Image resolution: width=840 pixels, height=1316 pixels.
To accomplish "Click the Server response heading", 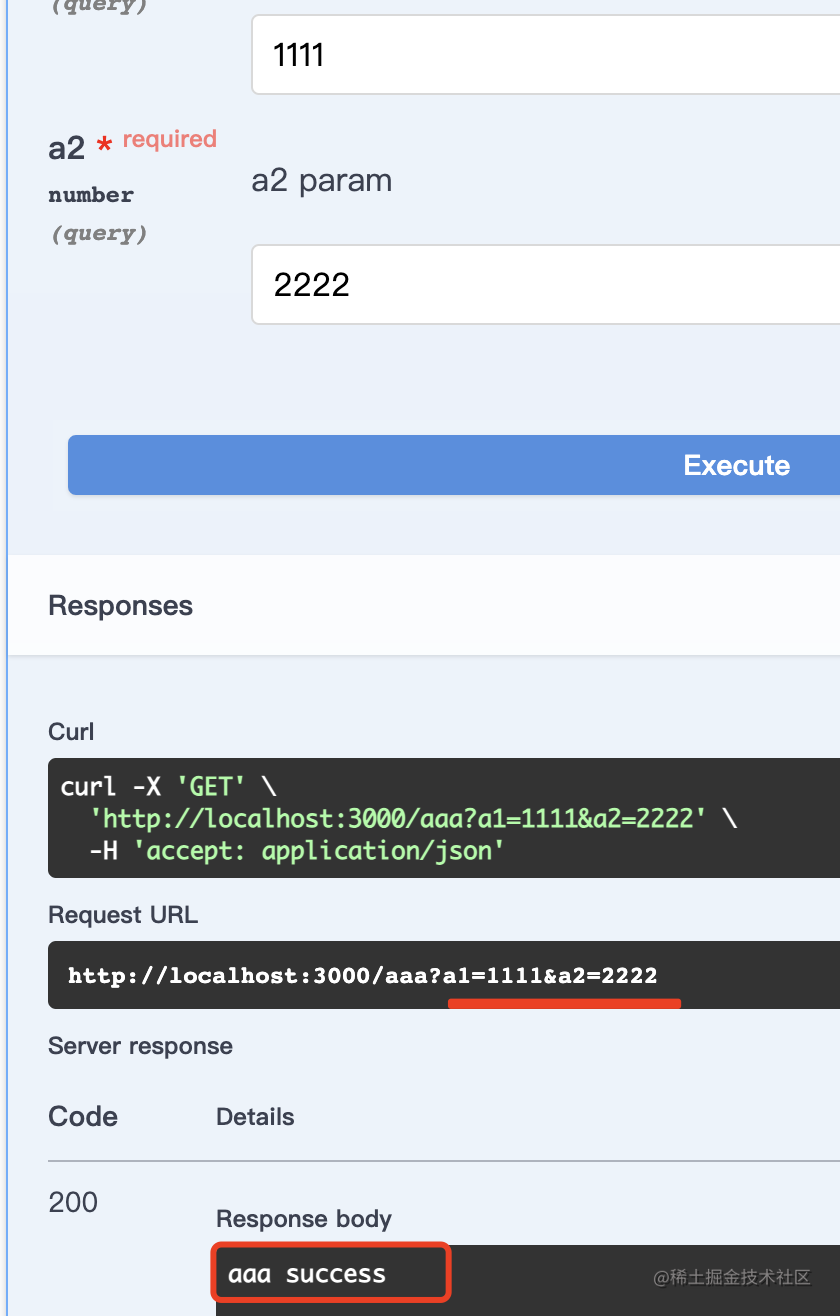I will tap(140, 1046).
